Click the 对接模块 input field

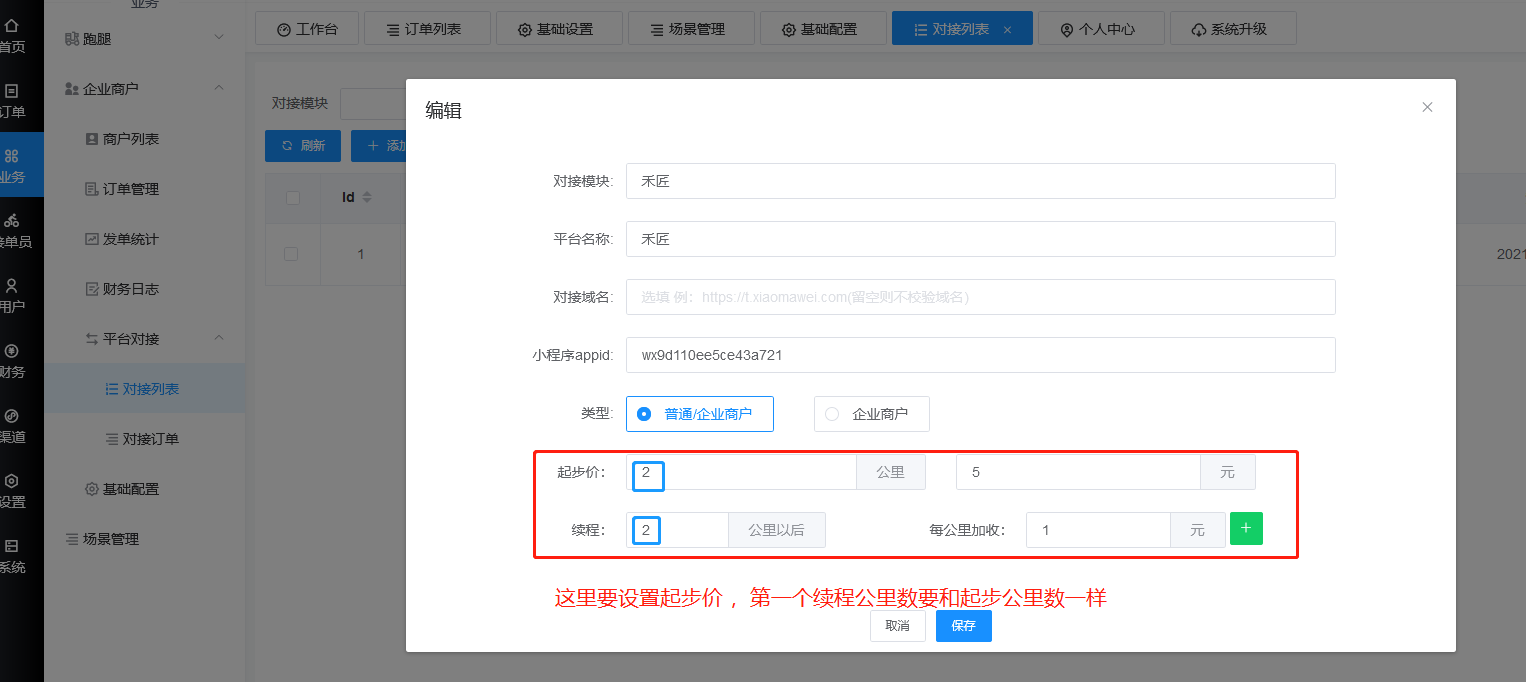[x=980, y=181]
